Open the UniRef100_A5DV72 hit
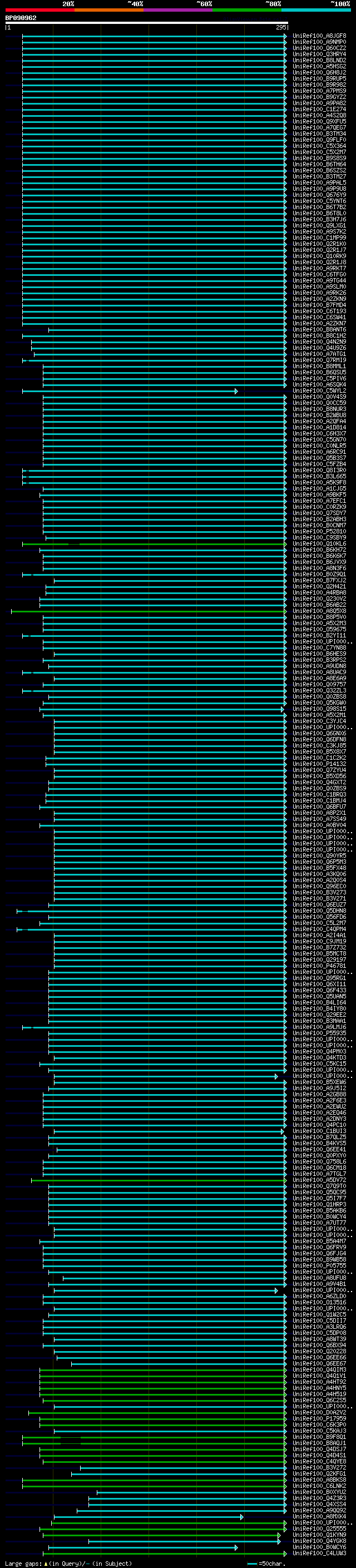 (x=319, y=1180)
